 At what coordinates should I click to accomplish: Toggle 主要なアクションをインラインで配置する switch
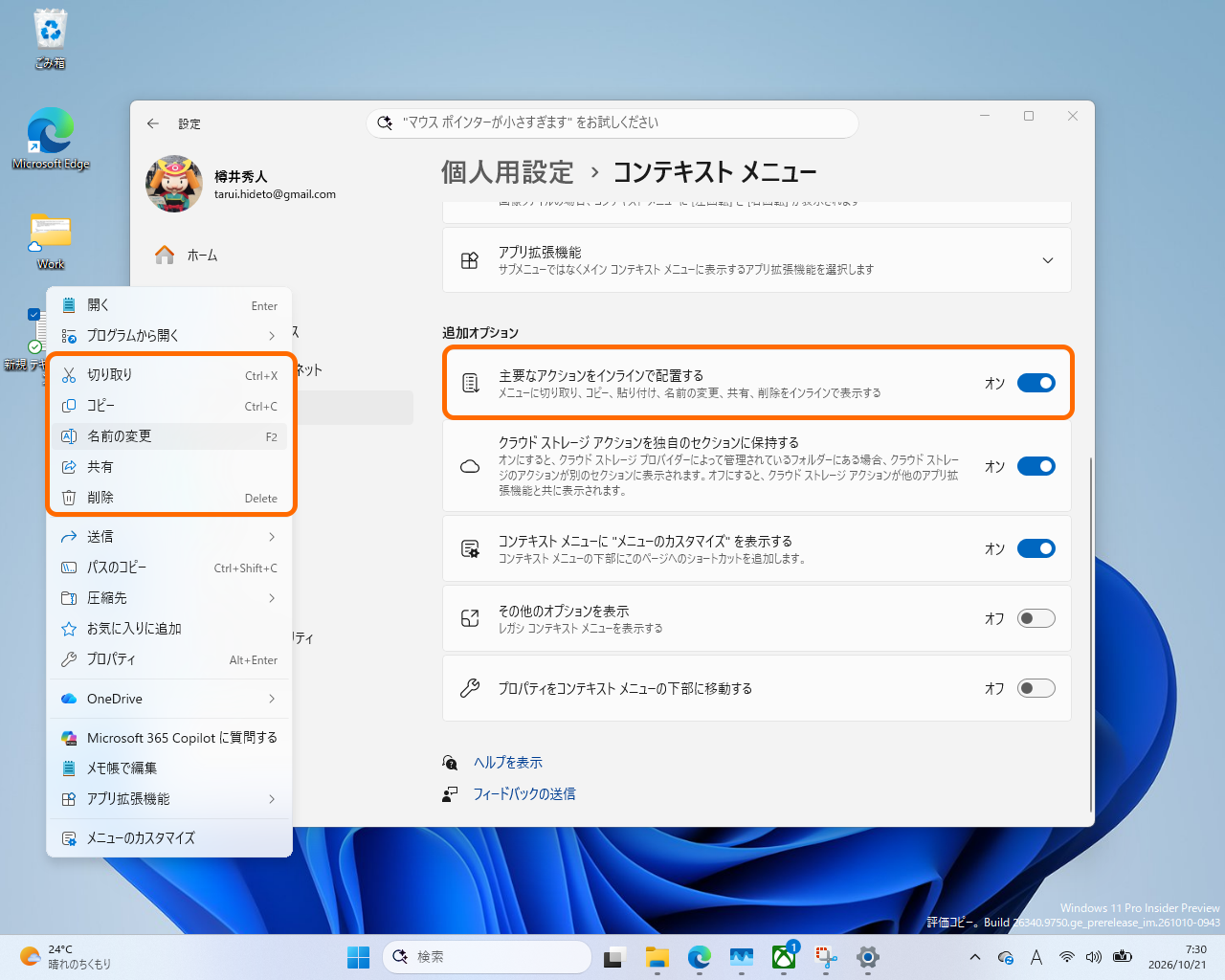(x=1036, y=383)
